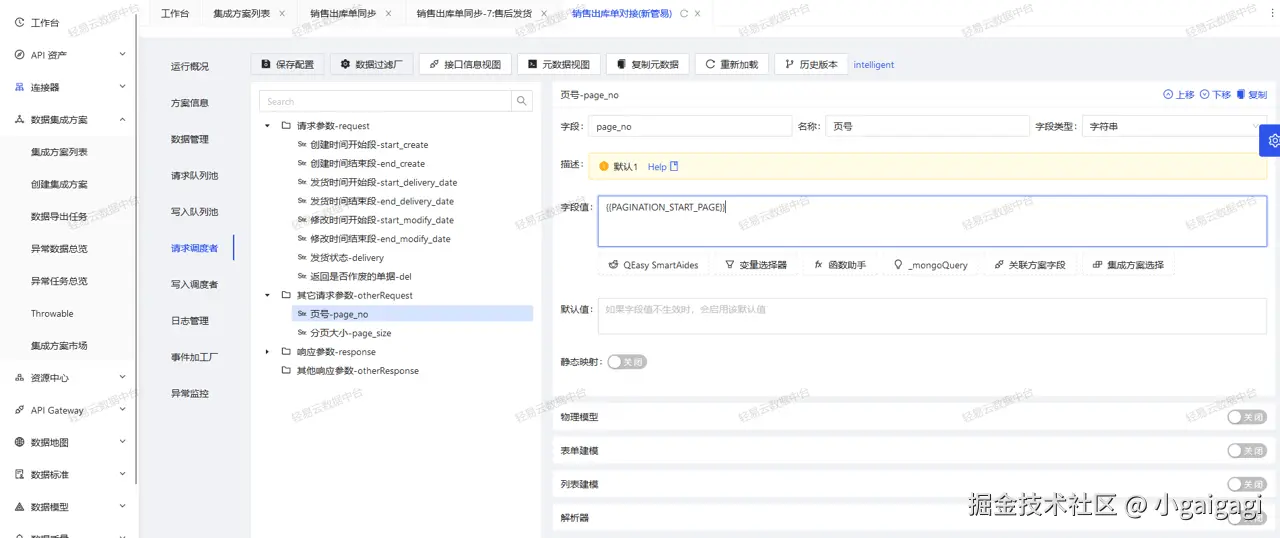Collapse the 数据集成方案 sidebar menu
This screenshot has height=538, width=1280.
point(69,119)
